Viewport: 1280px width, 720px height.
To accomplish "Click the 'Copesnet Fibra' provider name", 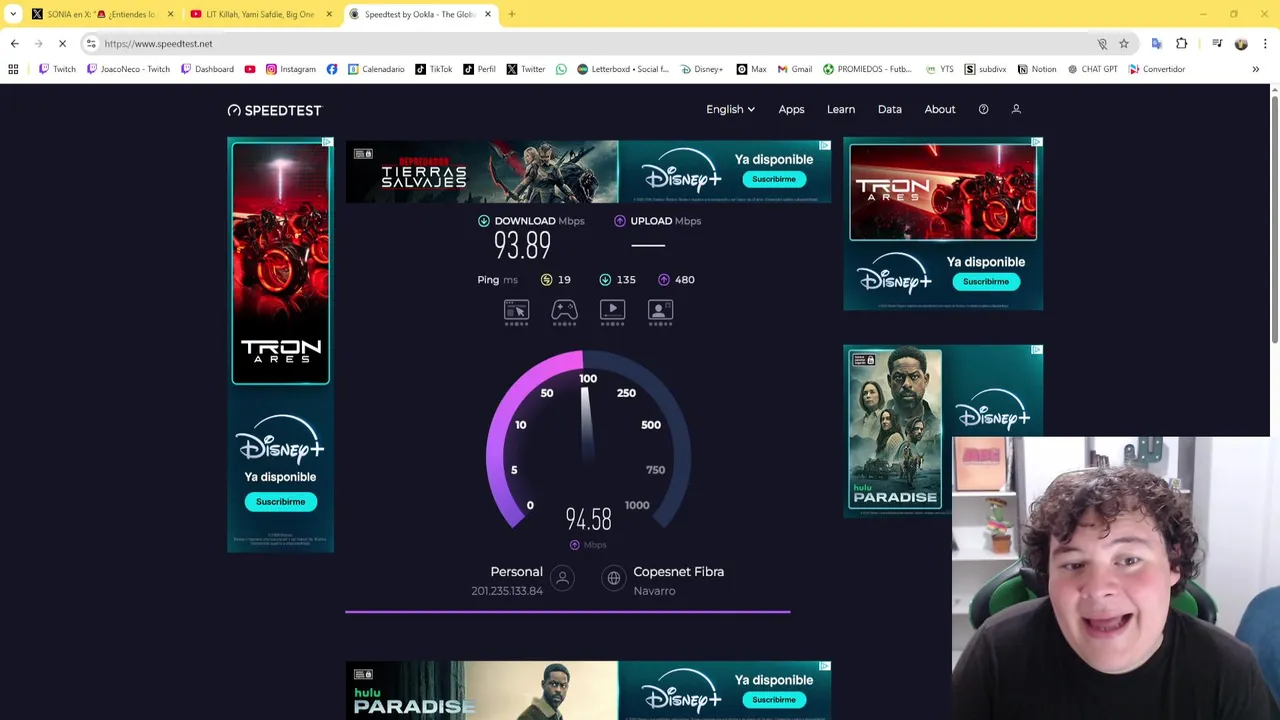I will point(678,572).
